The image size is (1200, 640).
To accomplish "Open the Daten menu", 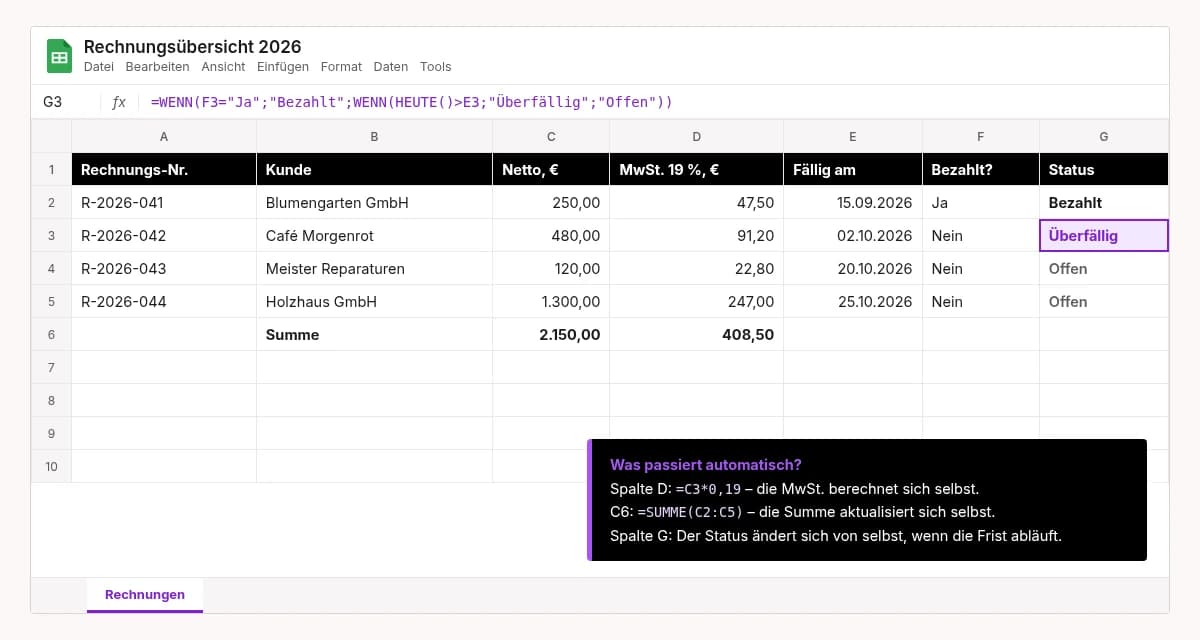I will [391, 67].
